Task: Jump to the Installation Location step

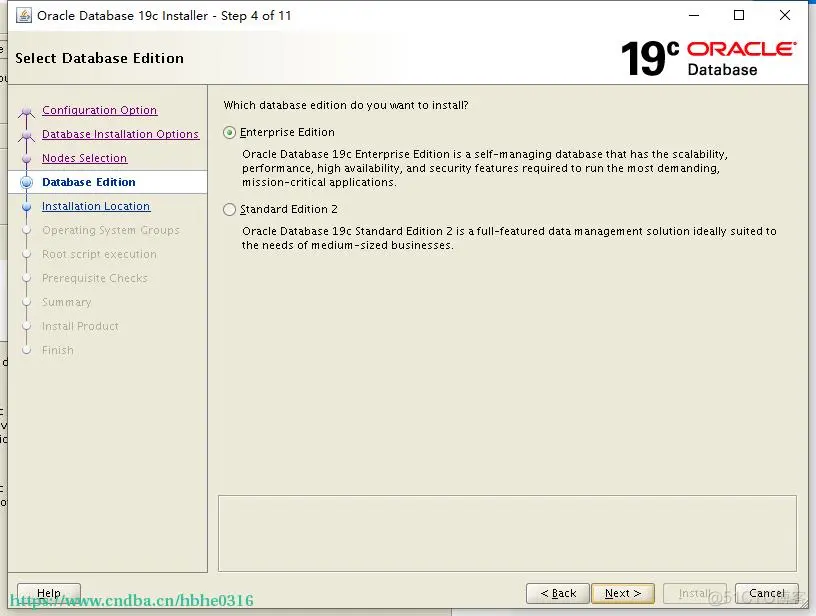Action: tap(96, 206)
